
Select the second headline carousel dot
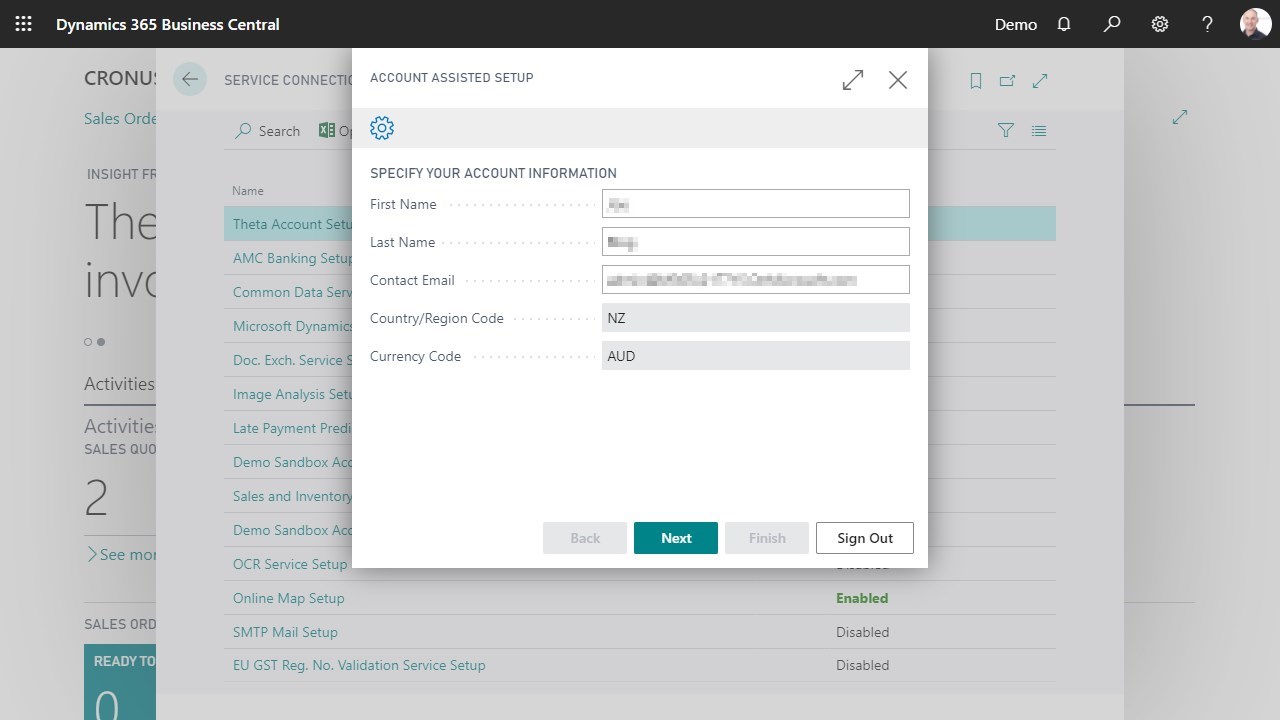pos(101,342)
